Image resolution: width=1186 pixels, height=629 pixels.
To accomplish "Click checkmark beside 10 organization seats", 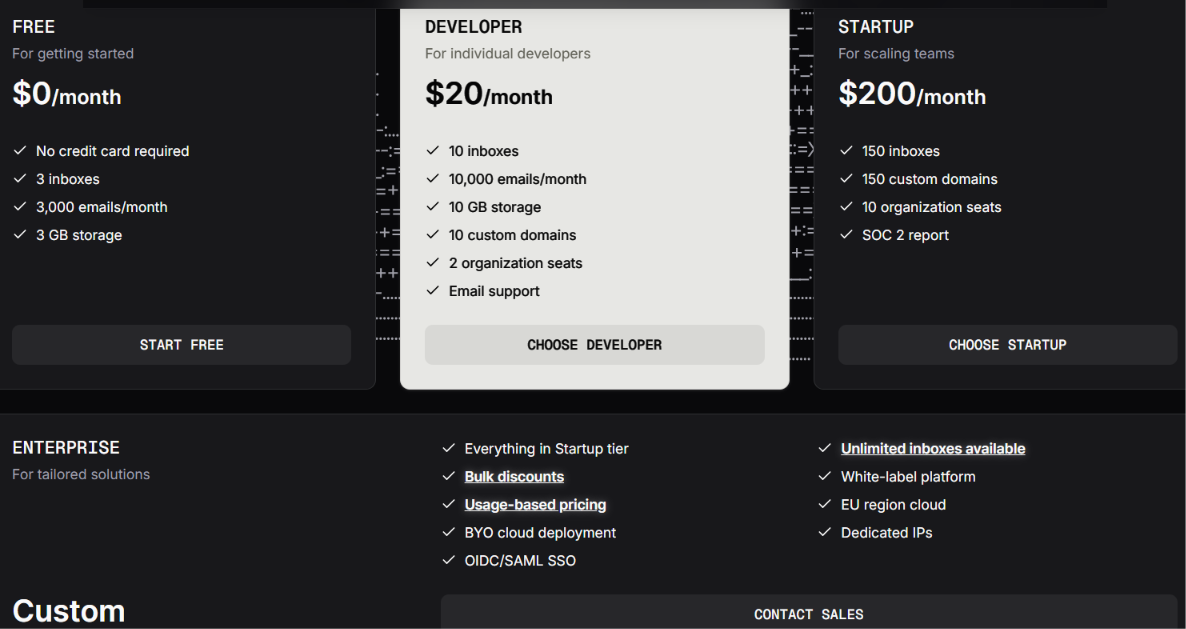I will (846, 206).
